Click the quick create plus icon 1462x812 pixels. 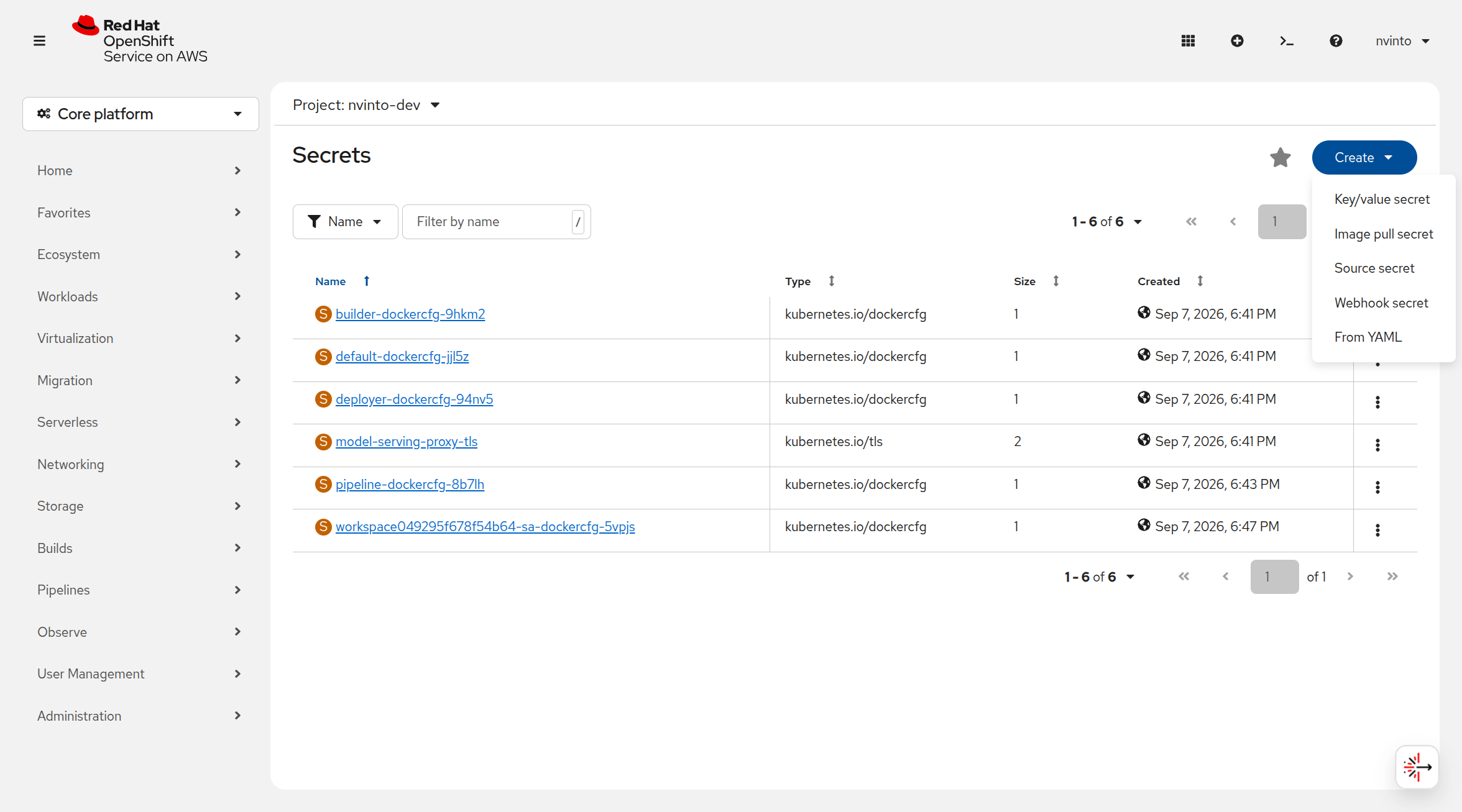point(1237,41)
